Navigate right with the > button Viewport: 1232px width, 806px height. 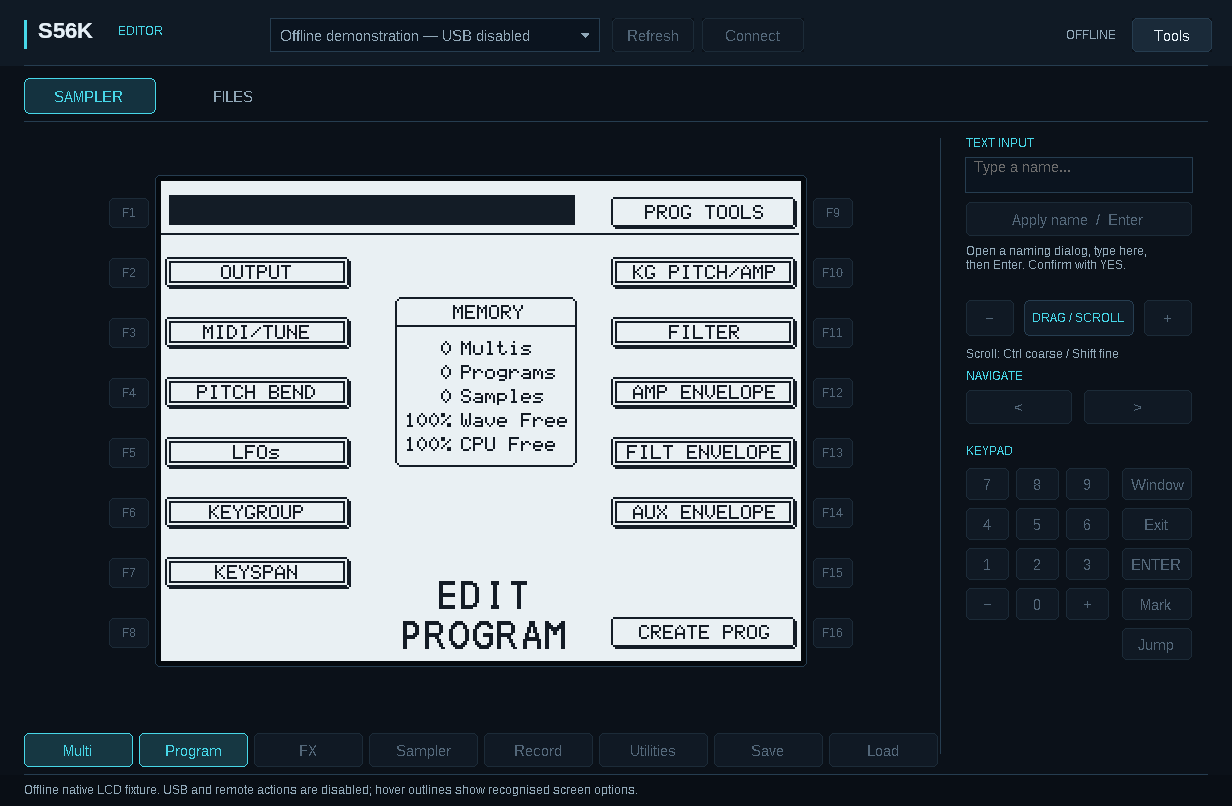coord(1138,407)
